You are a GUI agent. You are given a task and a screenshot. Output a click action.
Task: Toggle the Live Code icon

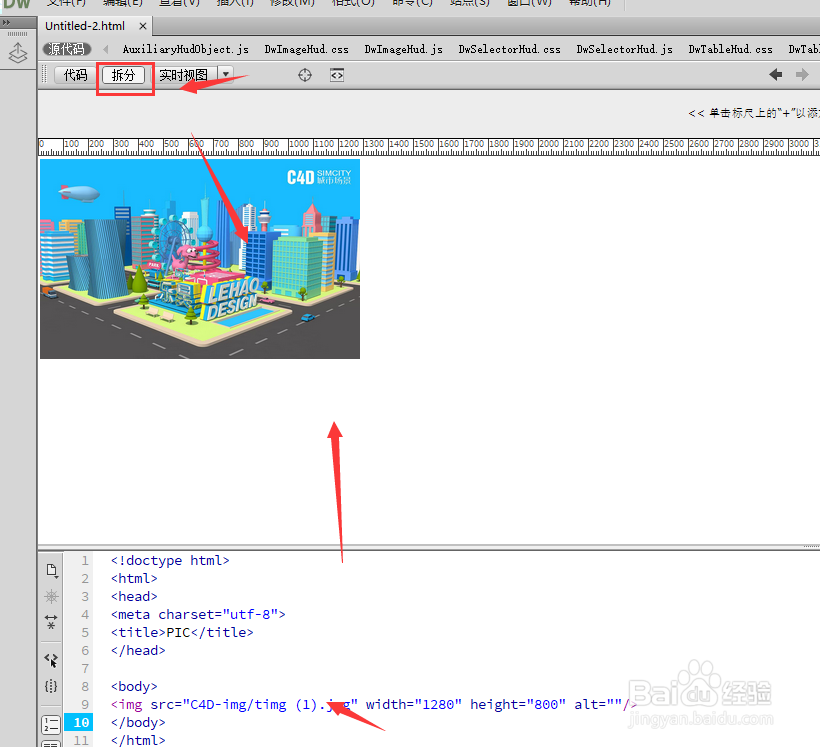[337, 75]
